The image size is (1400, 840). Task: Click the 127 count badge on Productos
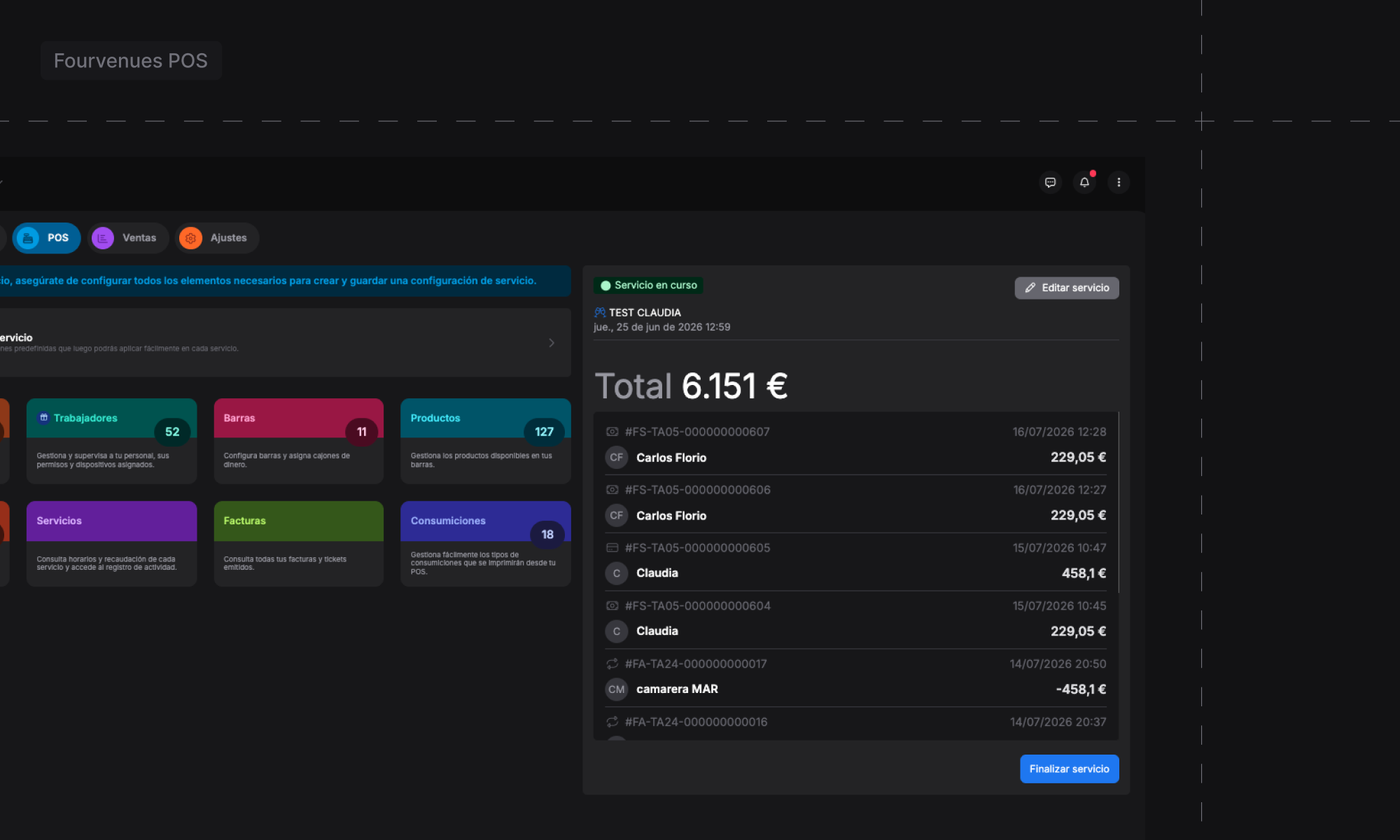coord(544,432)
